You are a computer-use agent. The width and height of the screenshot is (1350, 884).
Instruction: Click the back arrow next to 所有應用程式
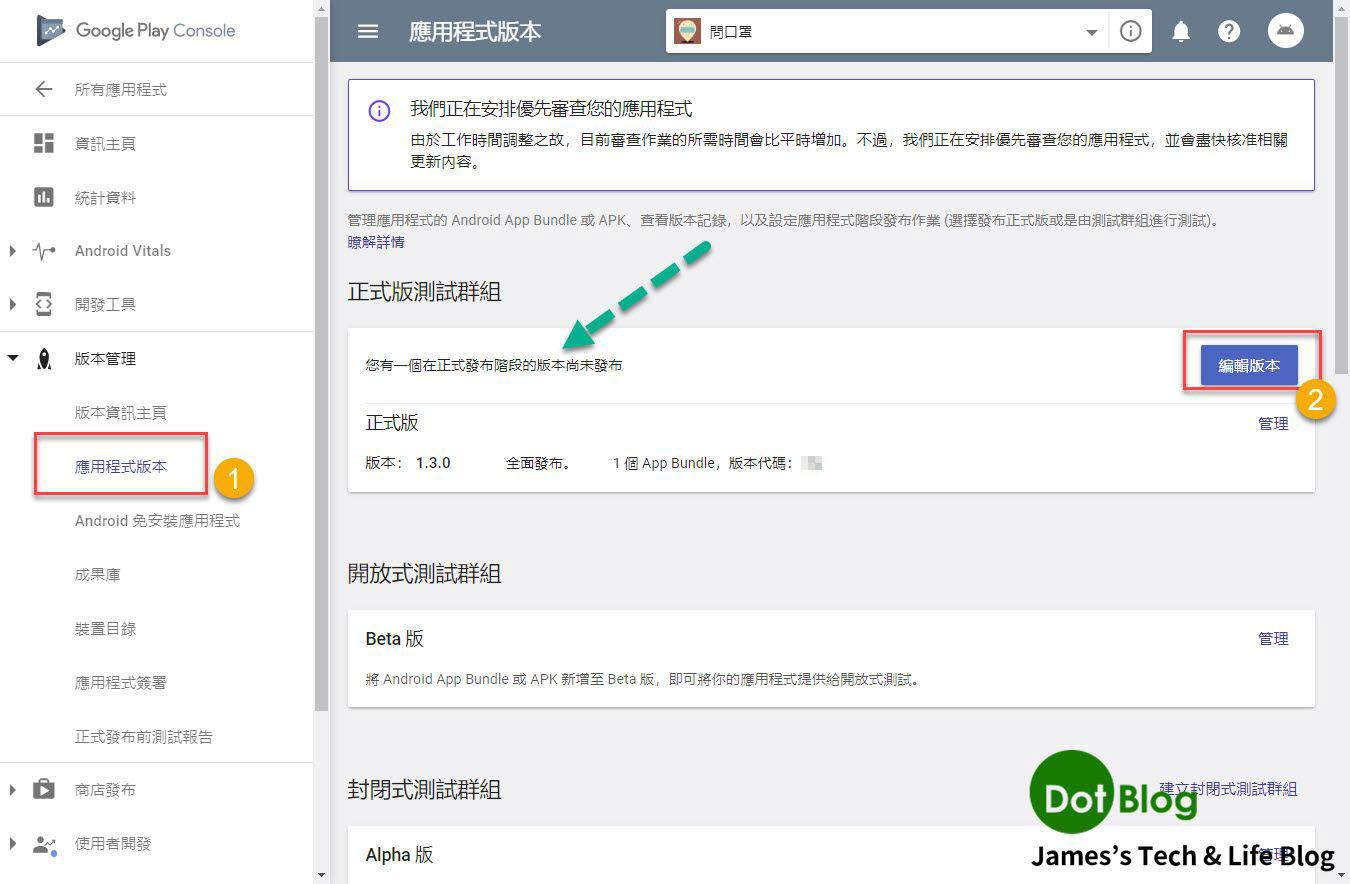43,89
